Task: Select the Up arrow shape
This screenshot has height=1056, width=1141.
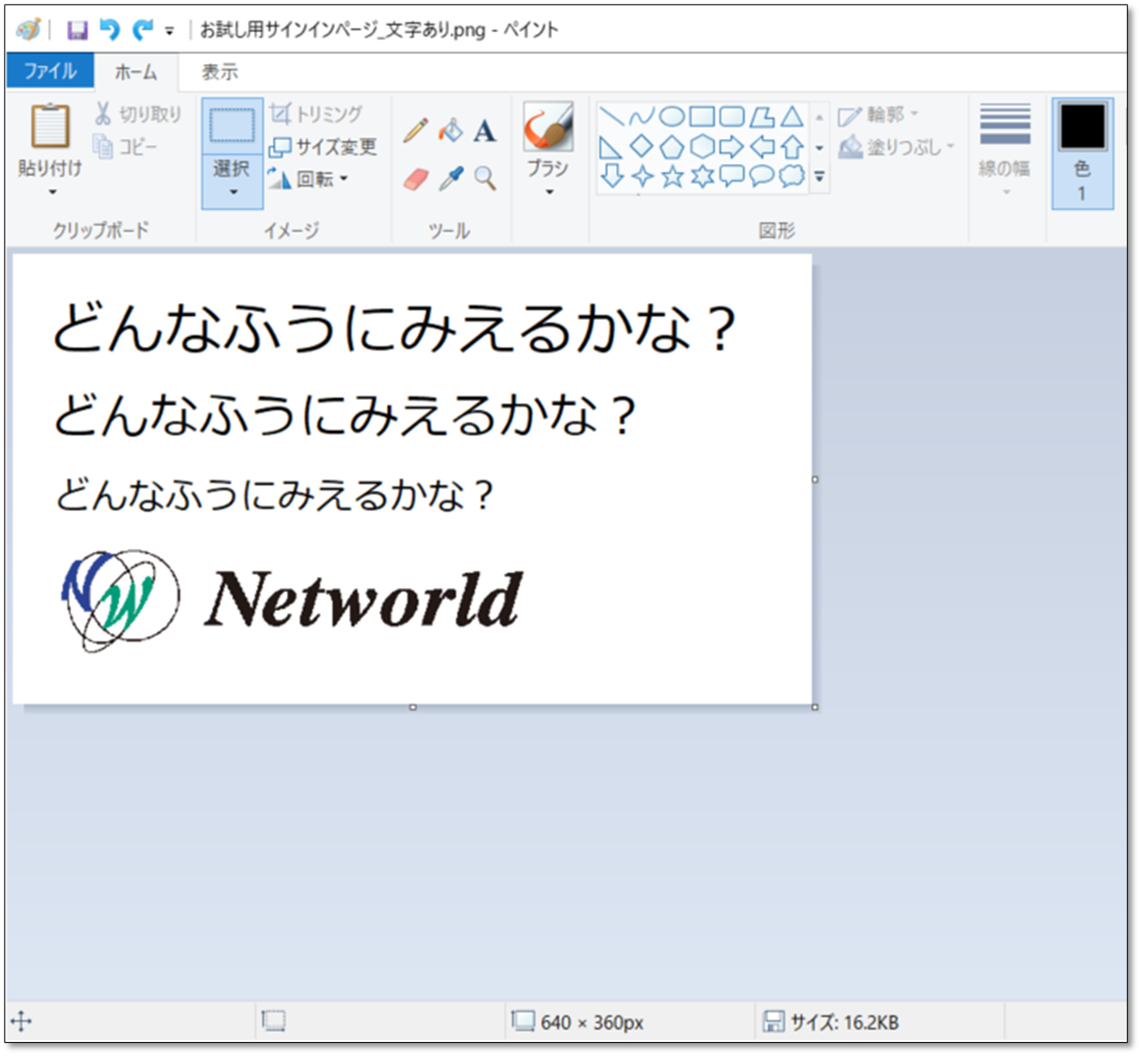Action: 792,147
